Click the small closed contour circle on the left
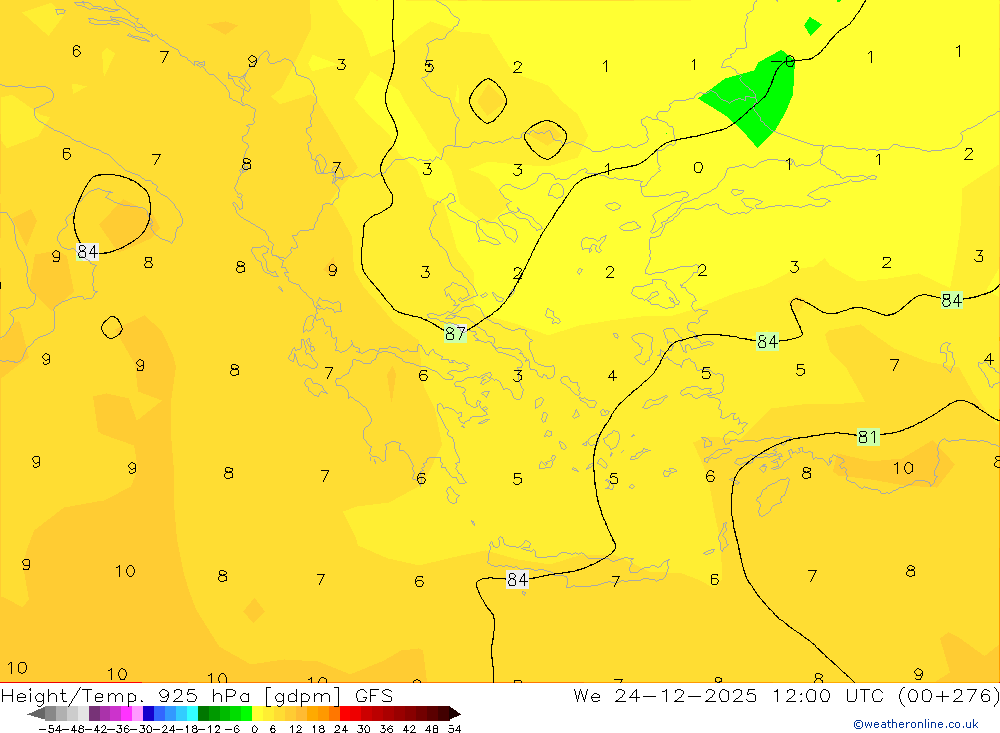The height and width of the screenshot is (733, 1000). (x=112, y=327)
